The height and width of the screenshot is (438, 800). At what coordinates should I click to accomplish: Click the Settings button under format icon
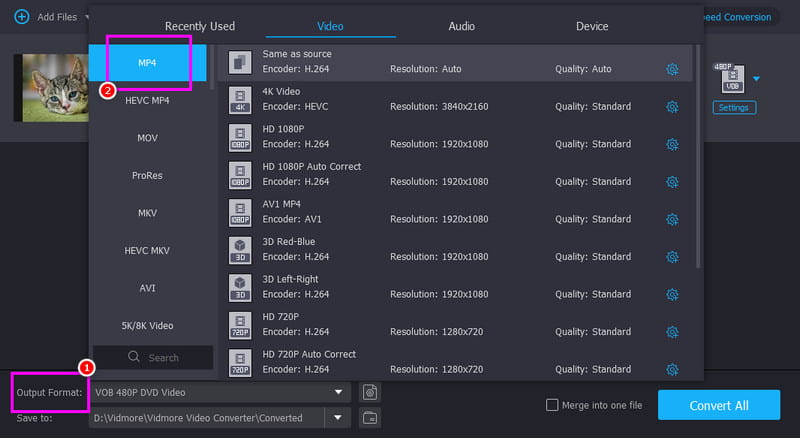[x=735, y=108]
